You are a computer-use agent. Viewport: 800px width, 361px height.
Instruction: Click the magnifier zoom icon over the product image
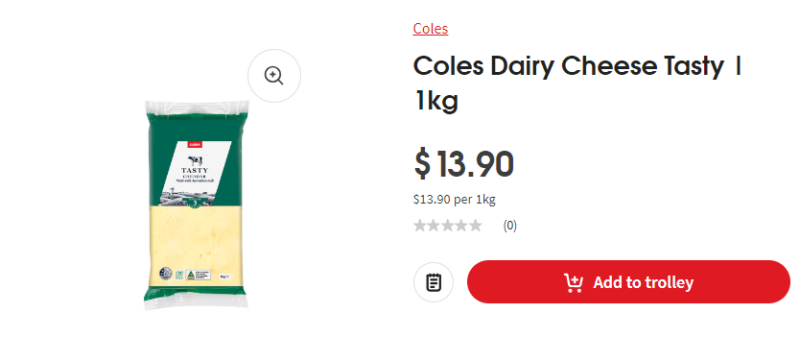(274, 76)
